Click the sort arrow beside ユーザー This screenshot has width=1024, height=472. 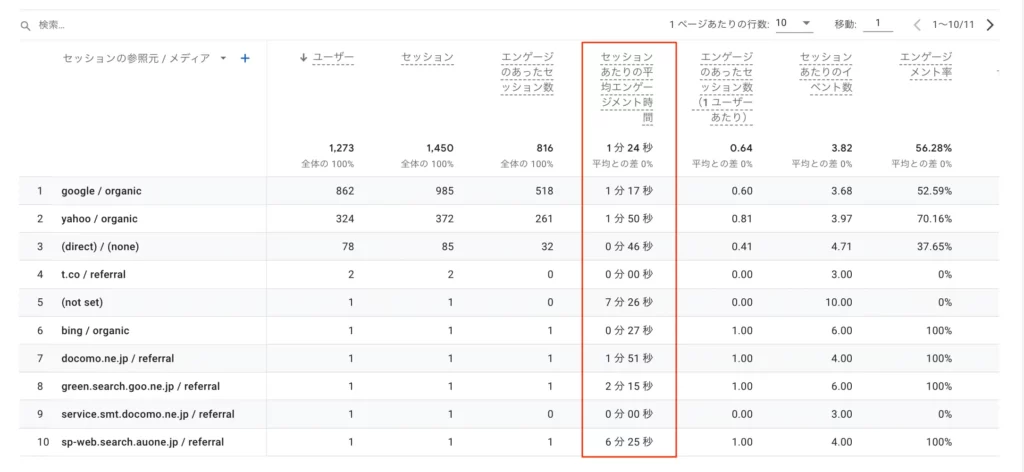pos(303,57)
